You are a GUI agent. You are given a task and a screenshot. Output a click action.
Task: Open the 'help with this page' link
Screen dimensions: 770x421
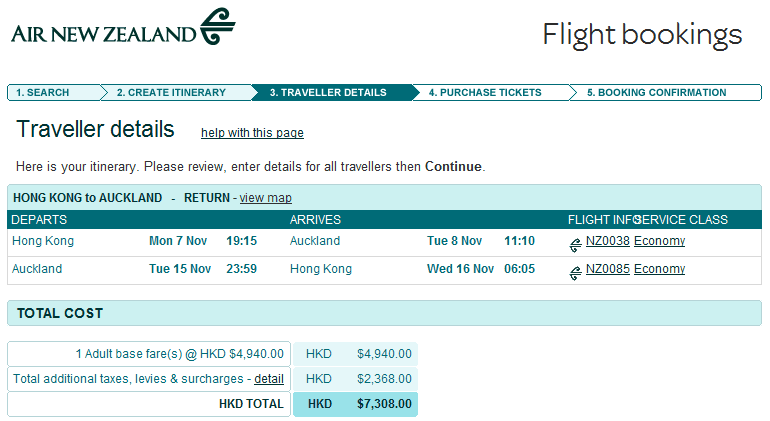pyautogui.click(x=252, y=133)
